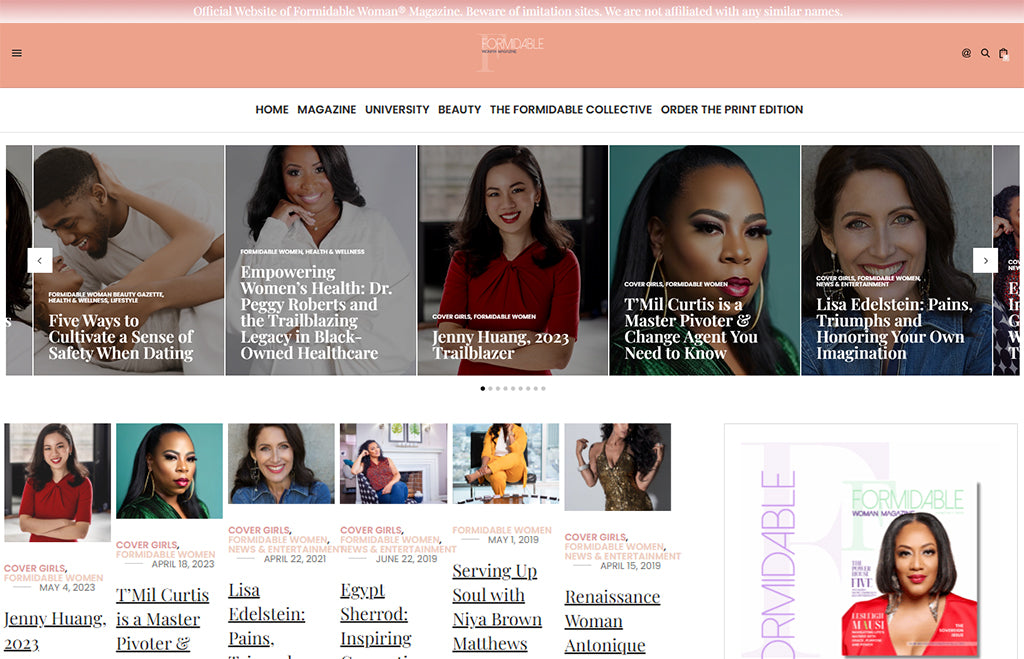Select the first carousel pagination dot
Viewport: 1024px width, 659px height.
click(482, 388)
